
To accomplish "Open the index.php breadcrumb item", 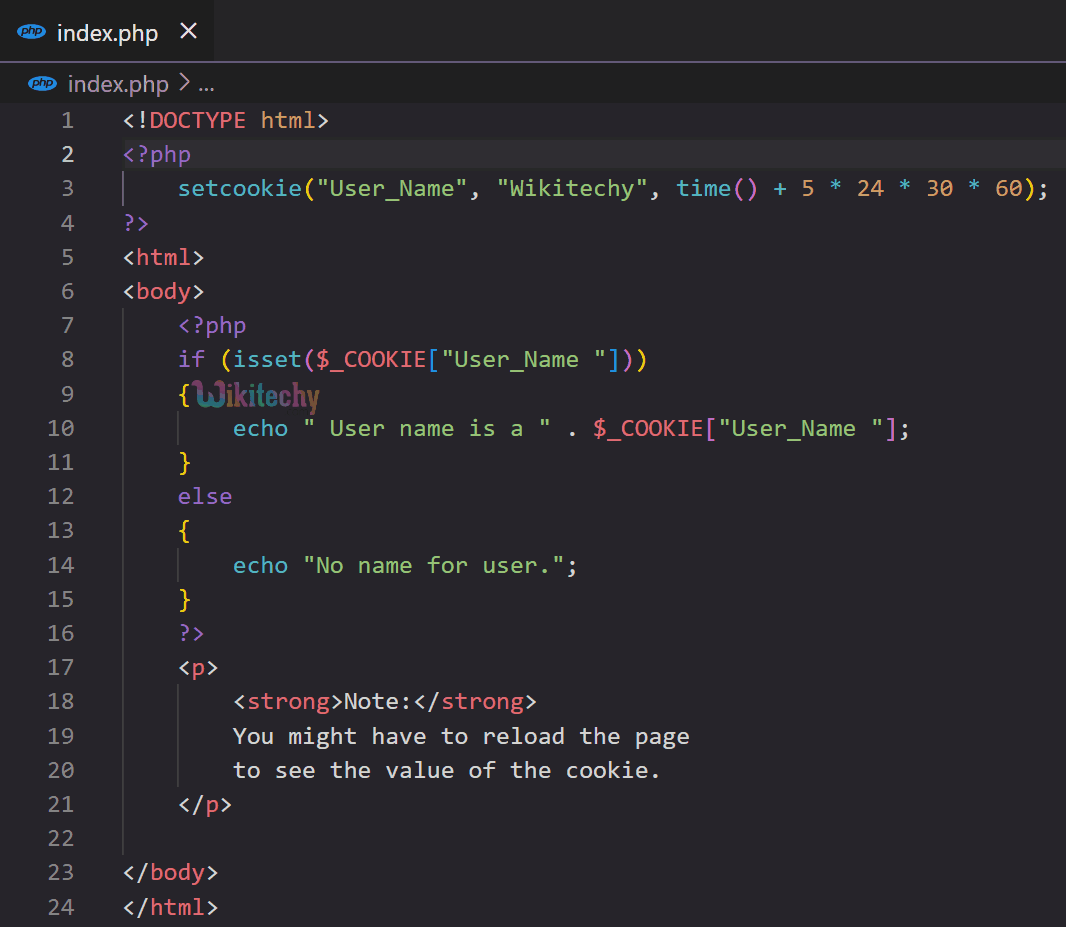I will (x=117, y=83).
